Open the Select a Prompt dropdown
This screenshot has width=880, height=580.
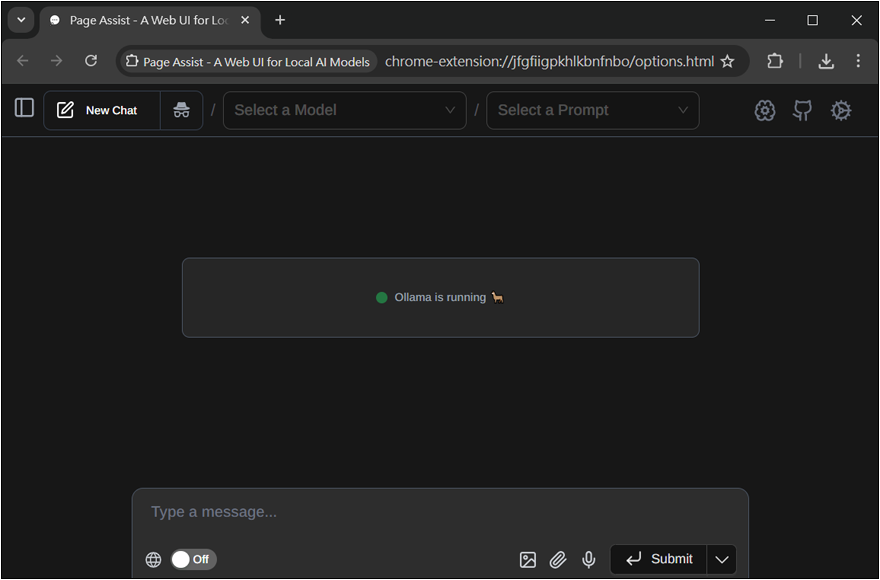[593, 111]
